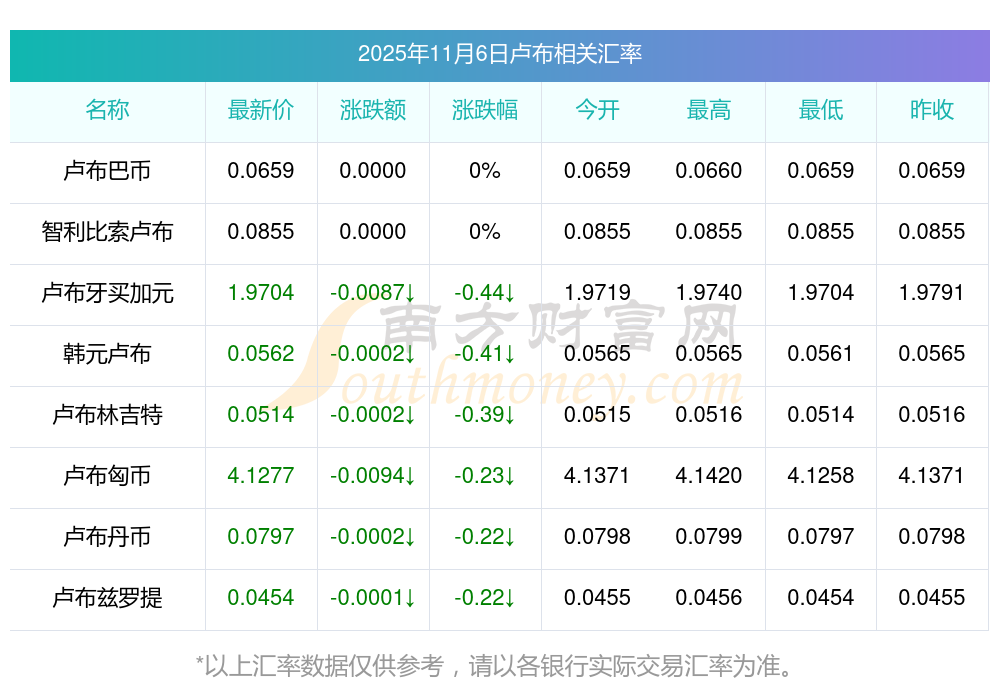This screenshot has width=1000, height=697.
Task: Click the 卢布丹币 row name
Action: point(107,537)
